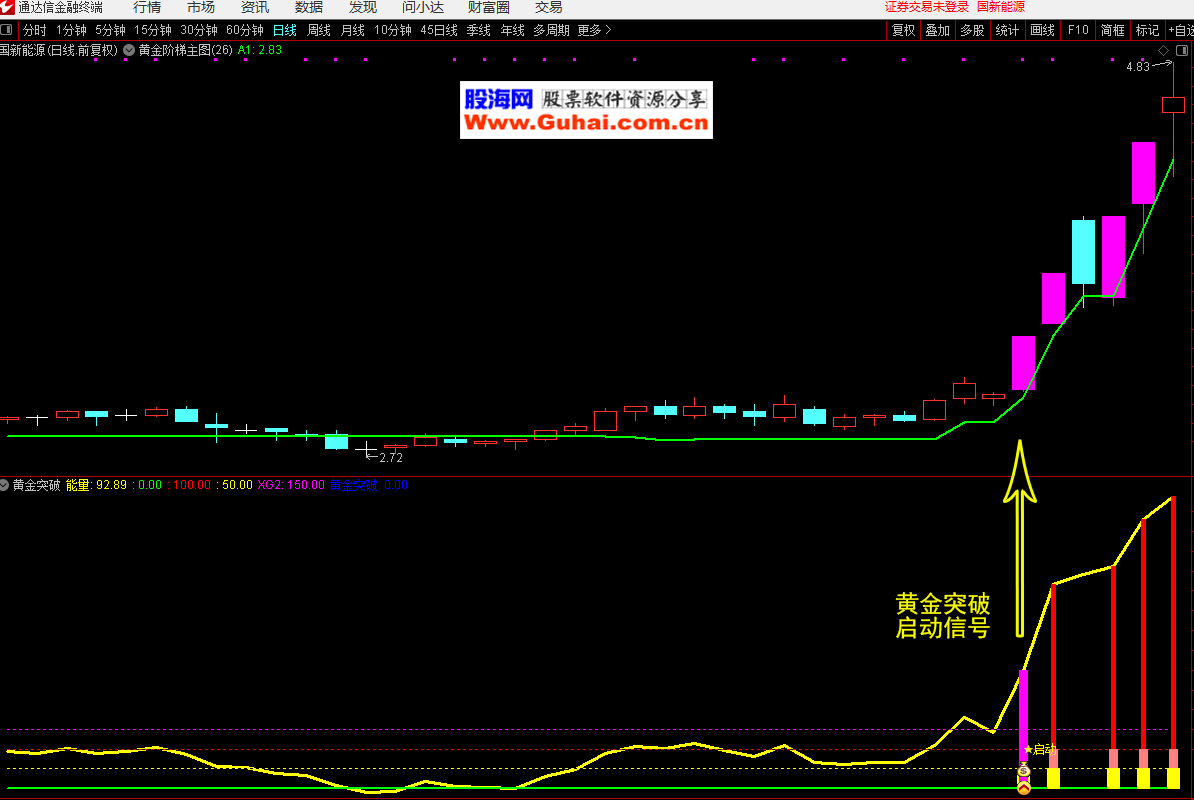The width and height of the screenshot is (1194, 800).
Task: Open the 画线 drawing tools
Action: coord(1042,30)
